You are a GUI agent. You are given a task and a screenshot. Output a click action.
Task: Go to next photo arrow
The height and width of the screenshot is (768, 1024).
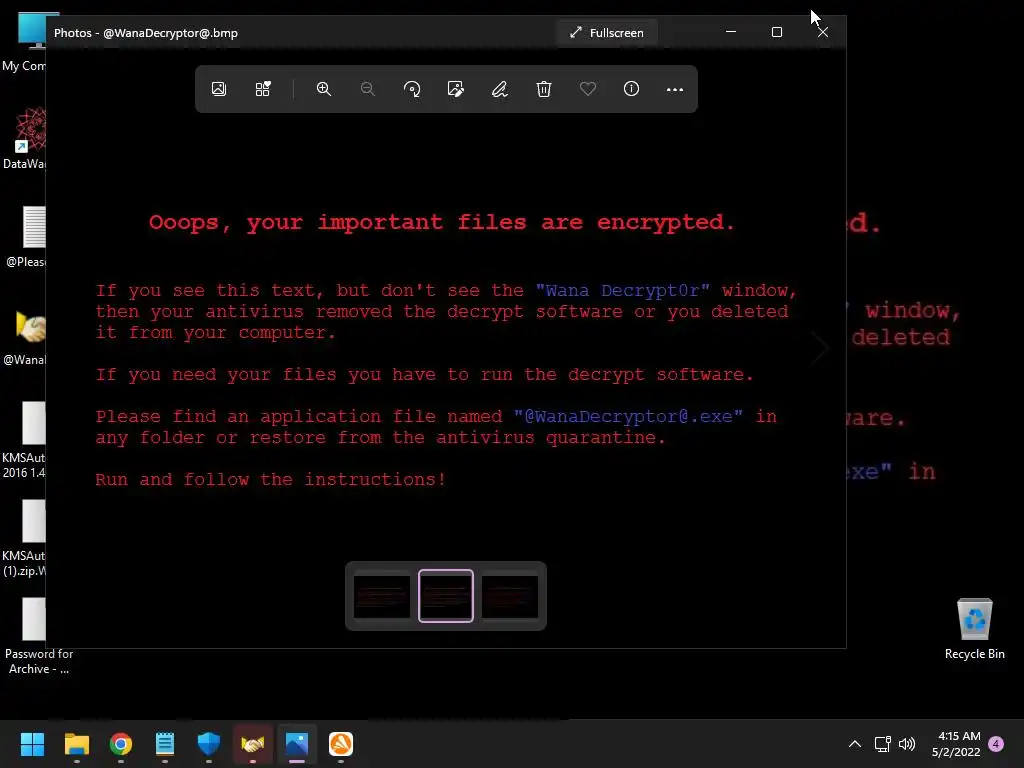pos(821,348)
